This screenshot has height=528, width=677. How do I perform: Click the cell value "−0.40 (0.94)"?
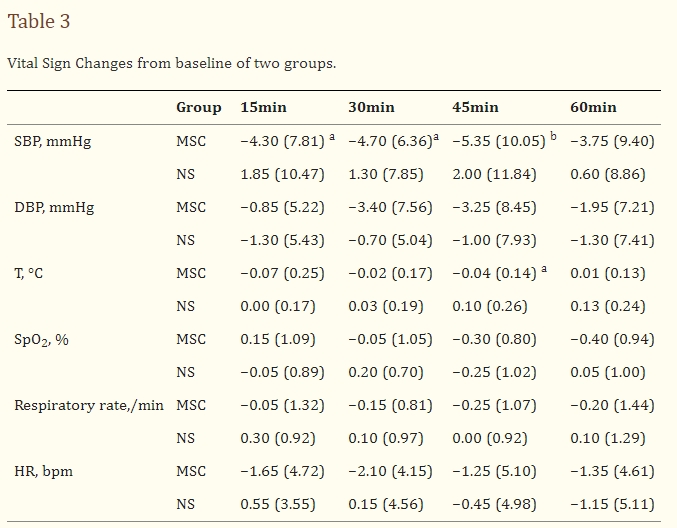coord(612,339)
